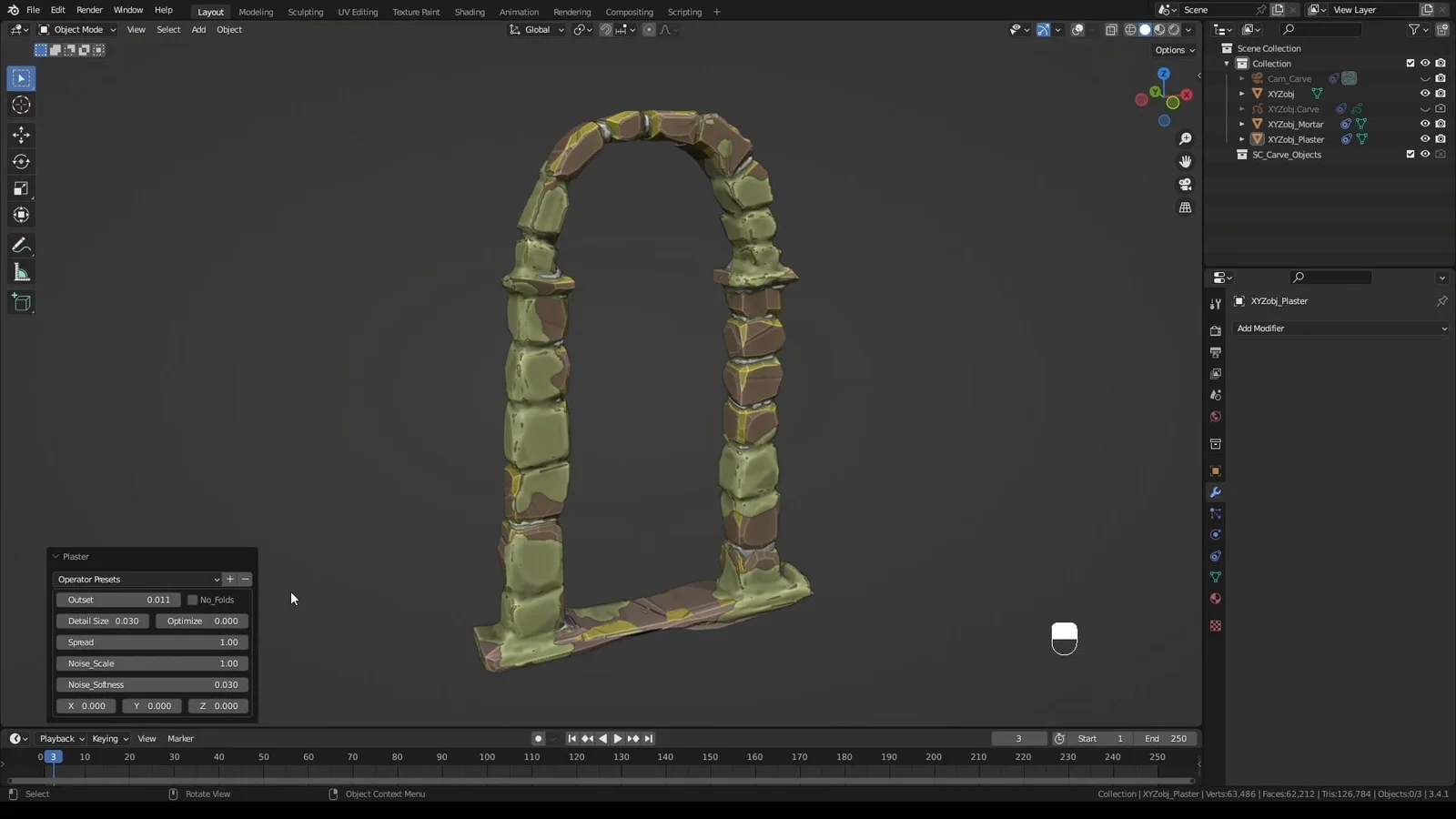
Task: Open the Transform Orientation Global dropdown
Action: (x=537, y=29)
